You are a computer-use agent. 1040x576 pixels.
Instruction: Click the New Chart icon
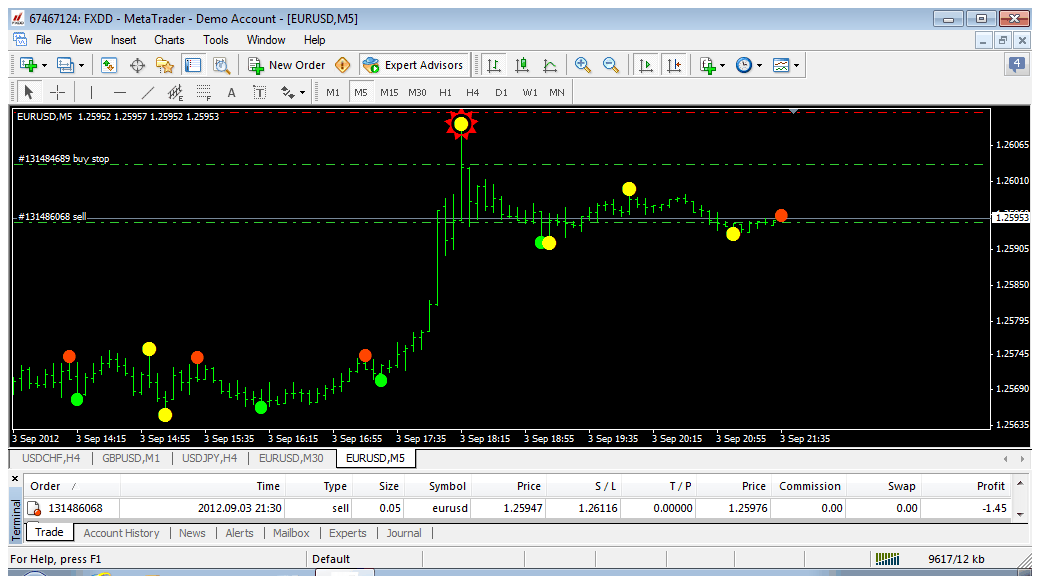(x=28, y=65)
